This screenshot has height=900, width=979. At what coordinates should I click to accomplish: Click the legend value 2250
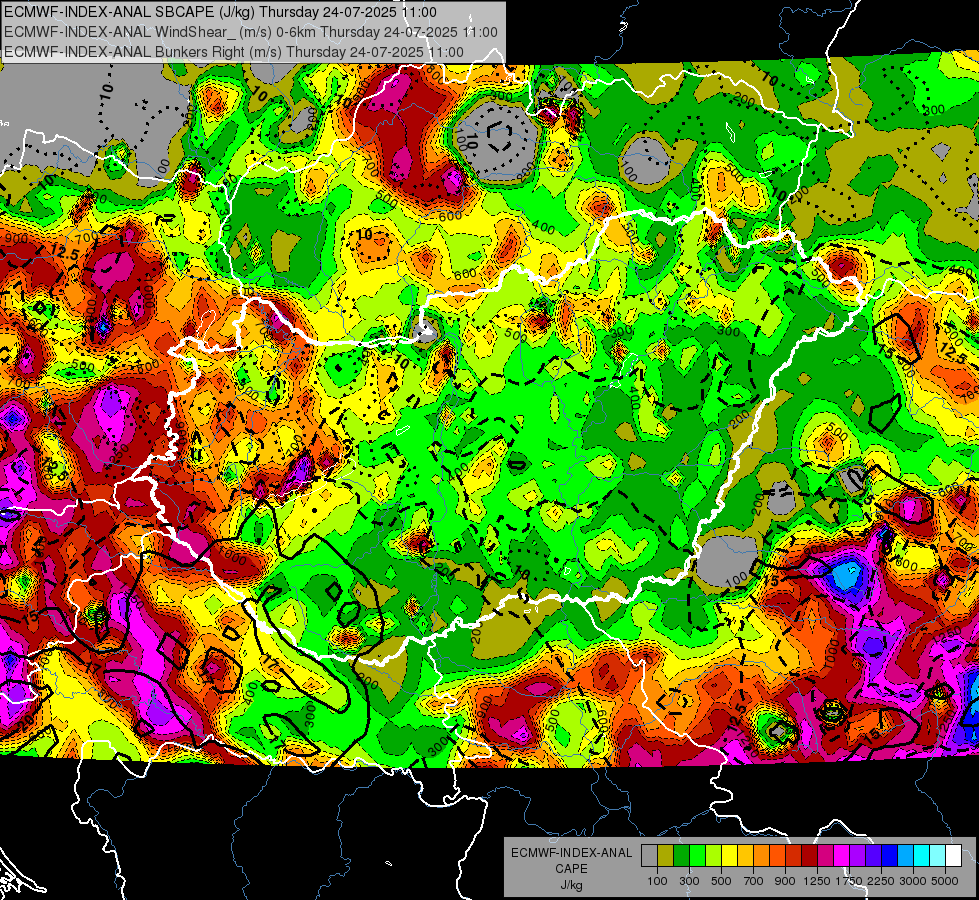pos(881,881)
